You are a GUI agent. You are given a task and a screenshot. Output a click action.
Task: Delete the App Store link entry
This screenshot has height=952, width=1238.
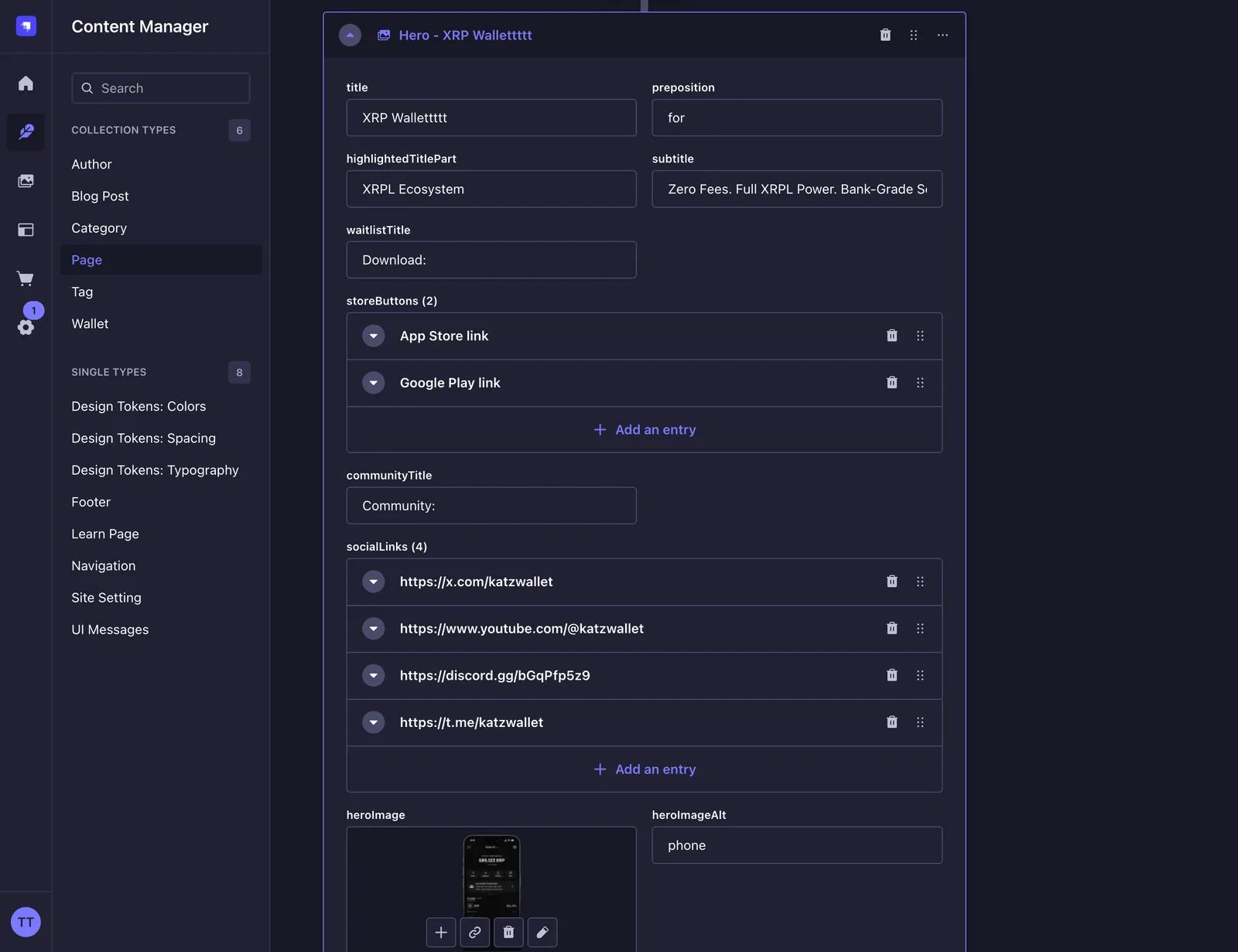pos(891,336)
